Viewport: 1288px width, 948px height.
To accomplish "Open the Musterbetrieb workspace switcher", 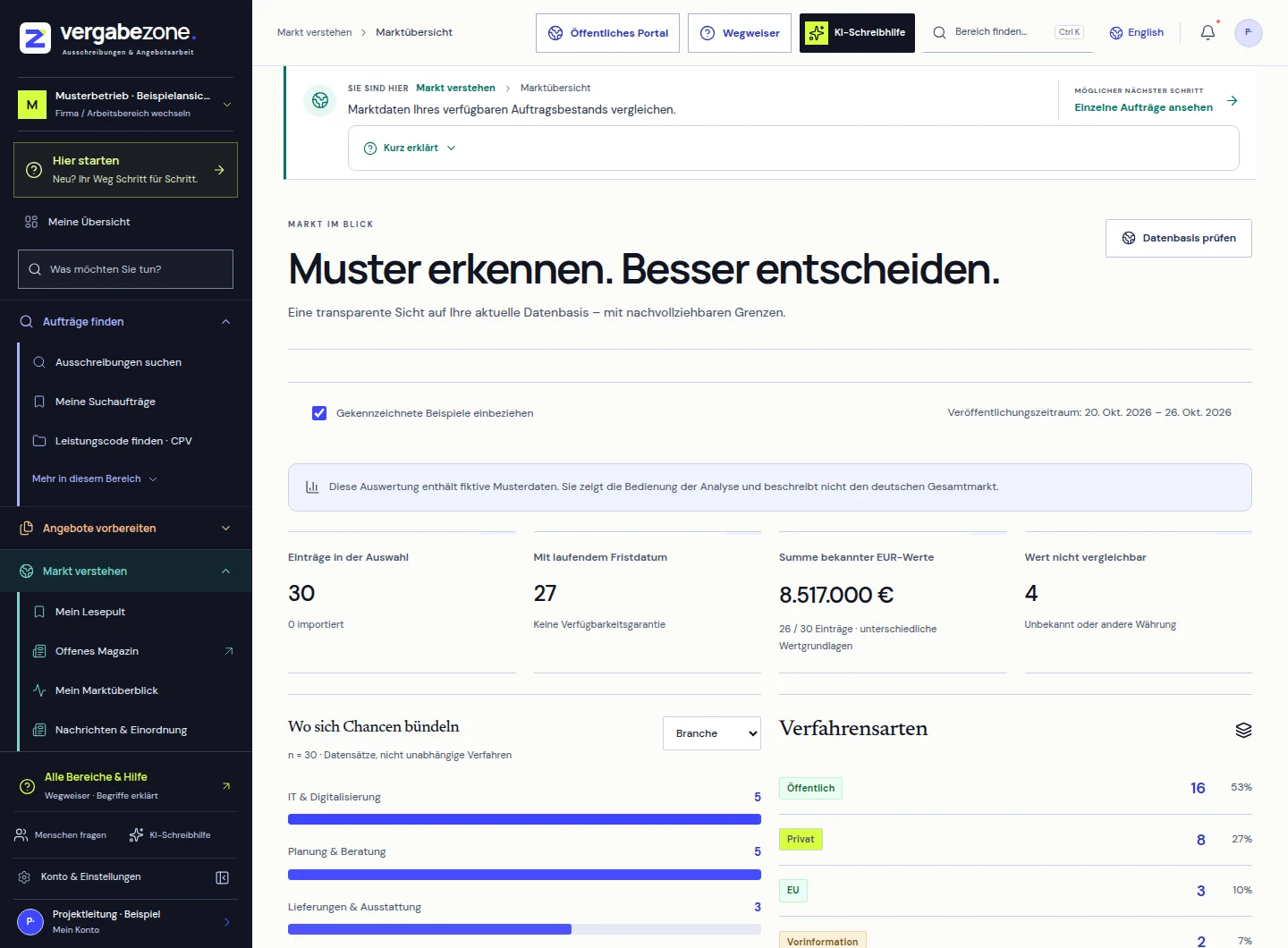I will point(125,104).
